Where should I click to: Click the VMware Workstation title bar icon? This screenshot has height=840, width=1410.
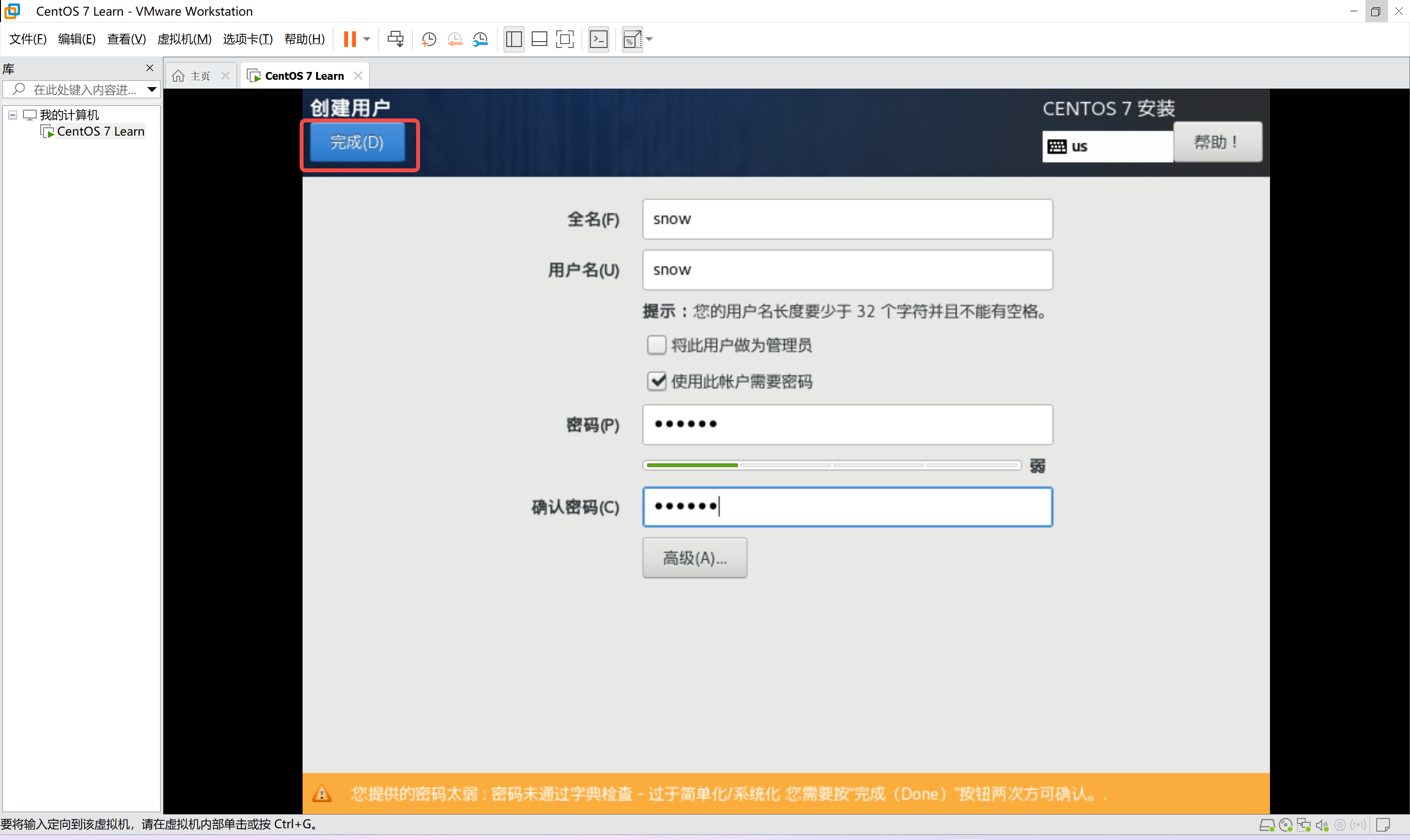tap(12, 11)
